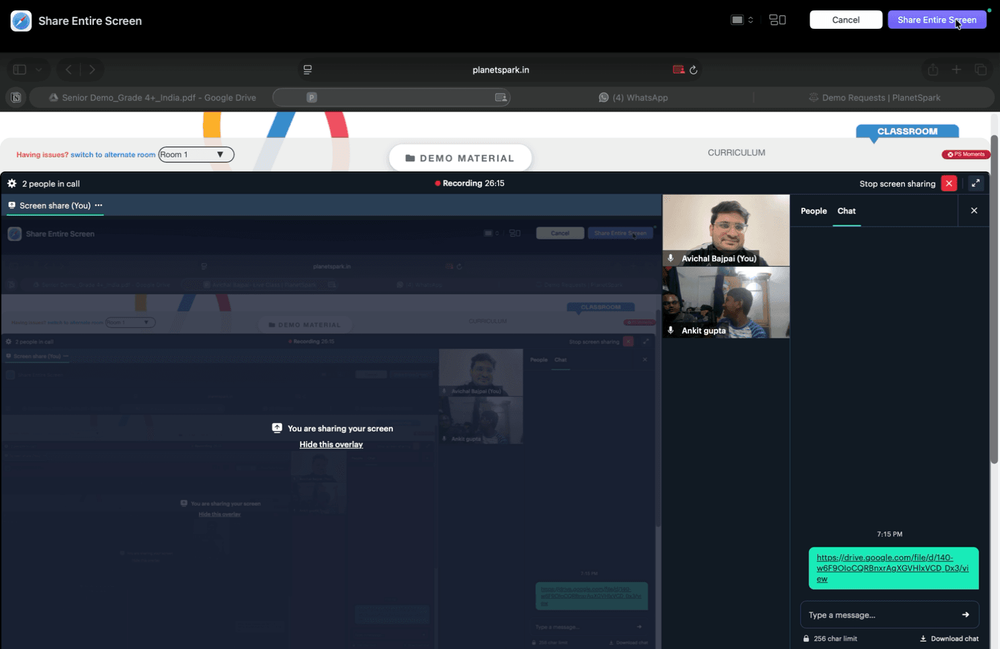Open the screen selection dropdown with display icon

coord(742,20)
